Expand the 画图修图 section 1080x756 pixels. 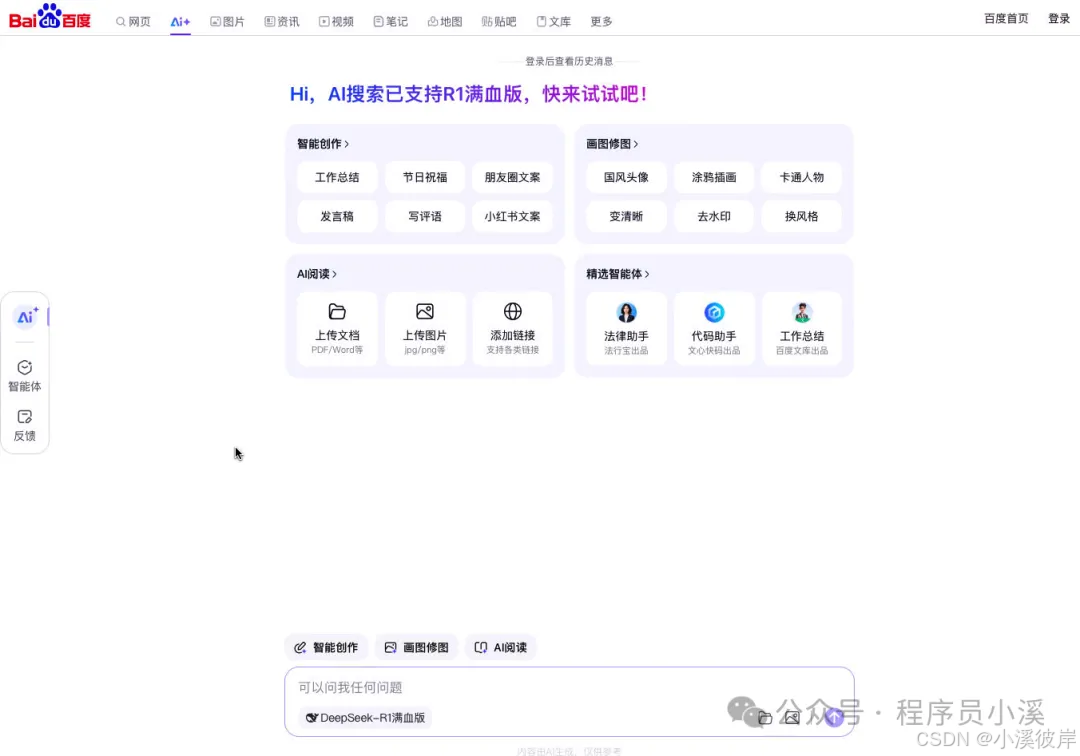click(x=612, y=144)
